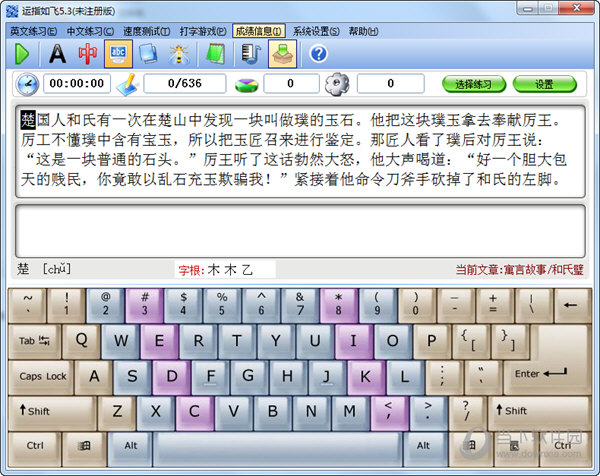Click the 3 # key on virtual keyboard
Viewport: 600px width, 476px height.
tap(145, 305)
